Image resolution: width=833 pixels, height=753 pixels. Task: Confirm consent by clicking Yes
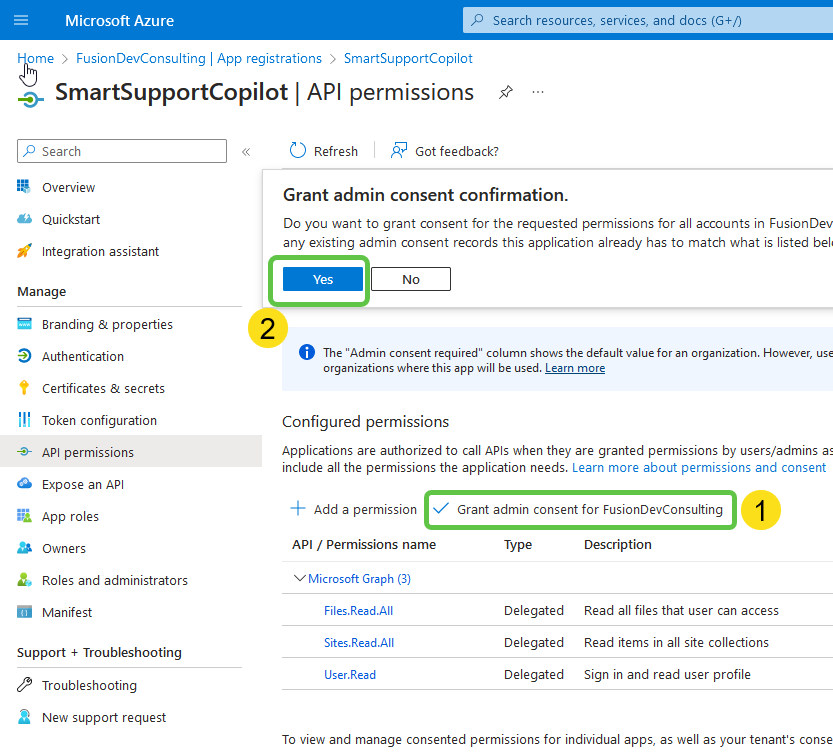[319, 279]
